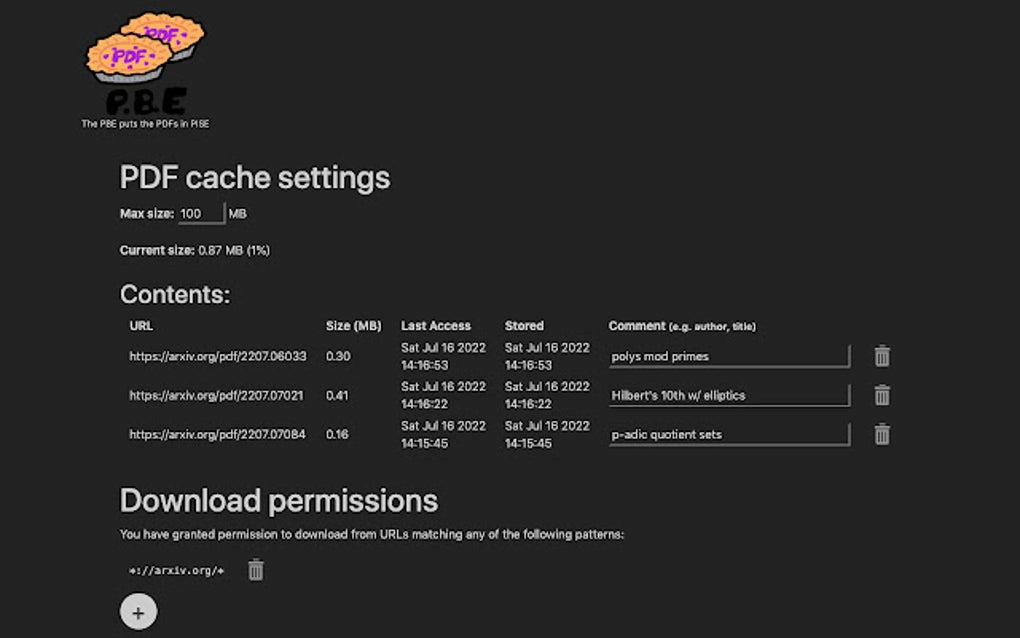
Task: Edit the Max size field
Action: pos(201,214)
